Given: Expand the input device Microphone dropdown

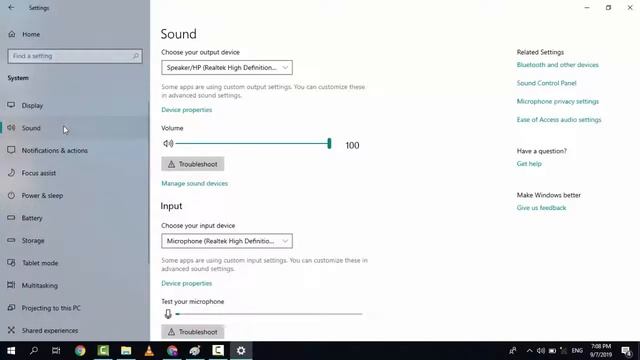Looking at the screenshot, I should click(227, 241).
